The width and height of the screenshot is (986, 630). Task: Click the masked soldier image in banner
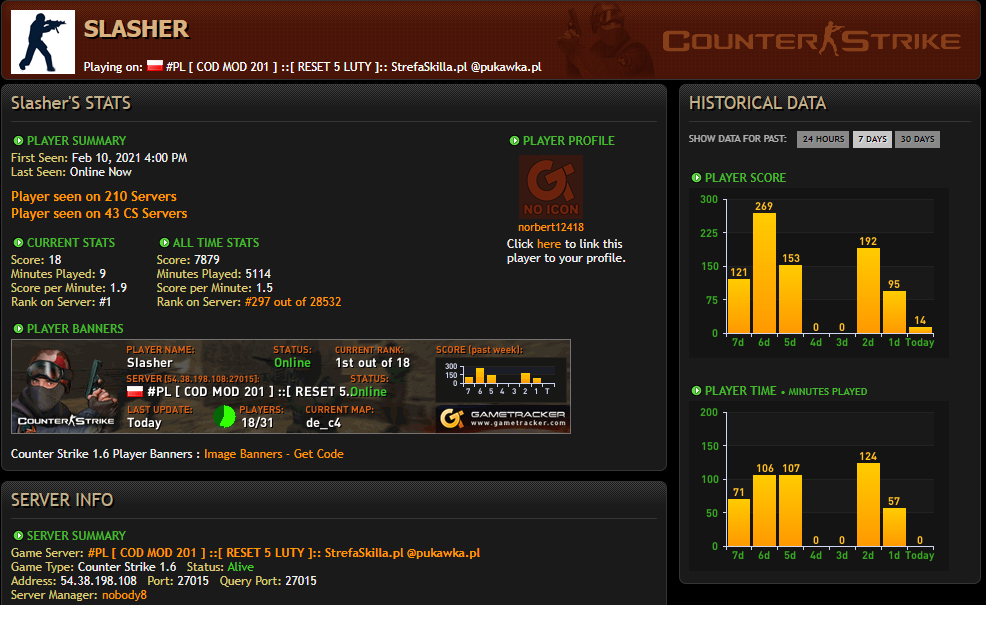pos(66,386)
